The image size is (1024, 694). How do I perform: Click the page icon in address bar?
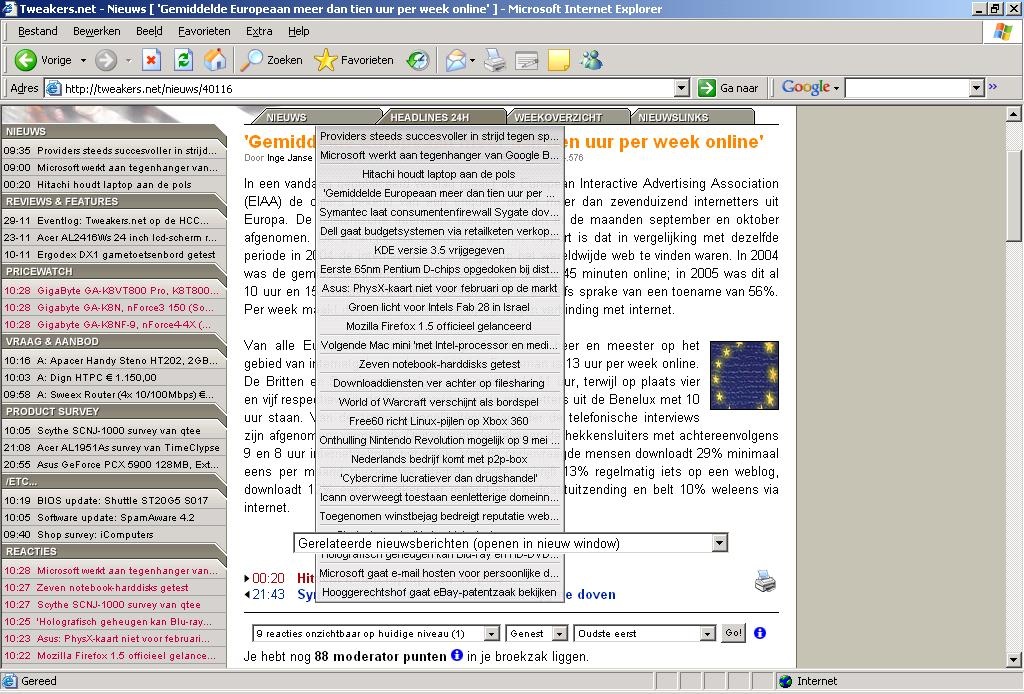tap(54, 88)
